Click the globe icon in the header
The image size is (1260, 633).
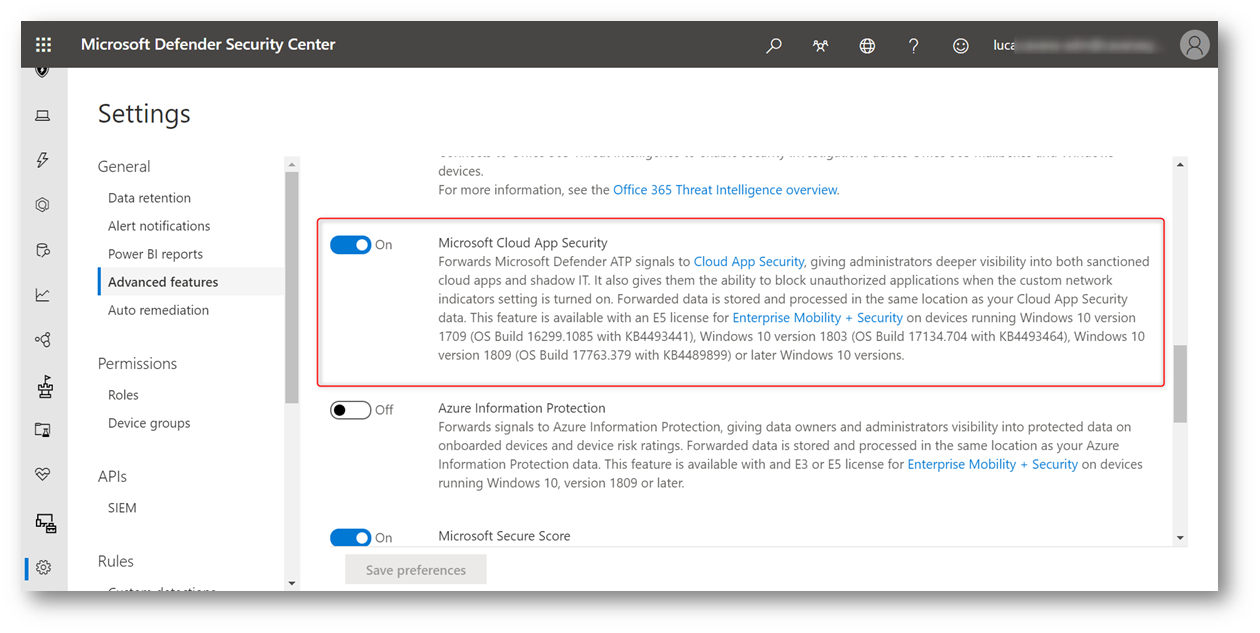[x=867, y=45]
